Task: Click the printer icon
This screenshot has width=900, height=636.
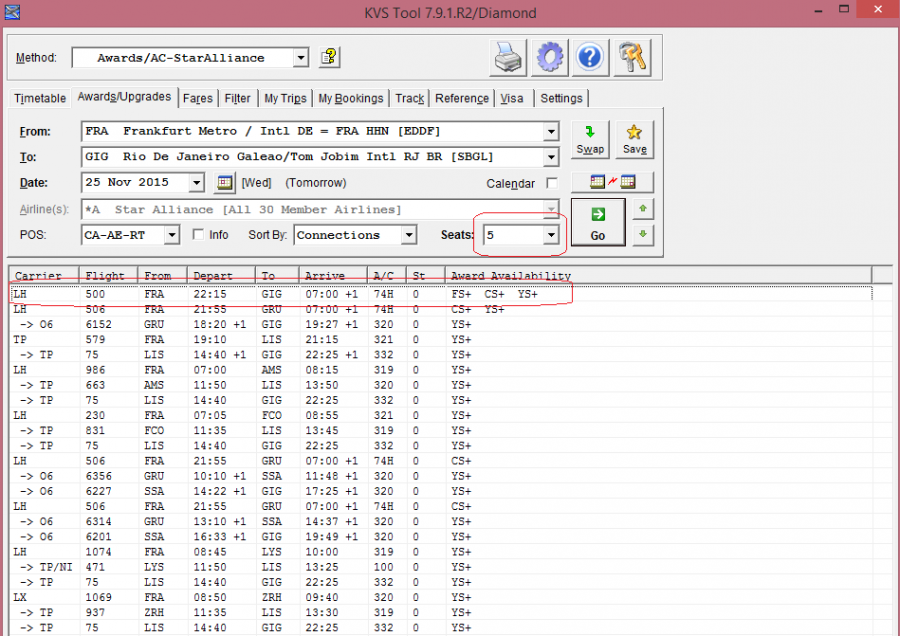Action: (508, 58)
